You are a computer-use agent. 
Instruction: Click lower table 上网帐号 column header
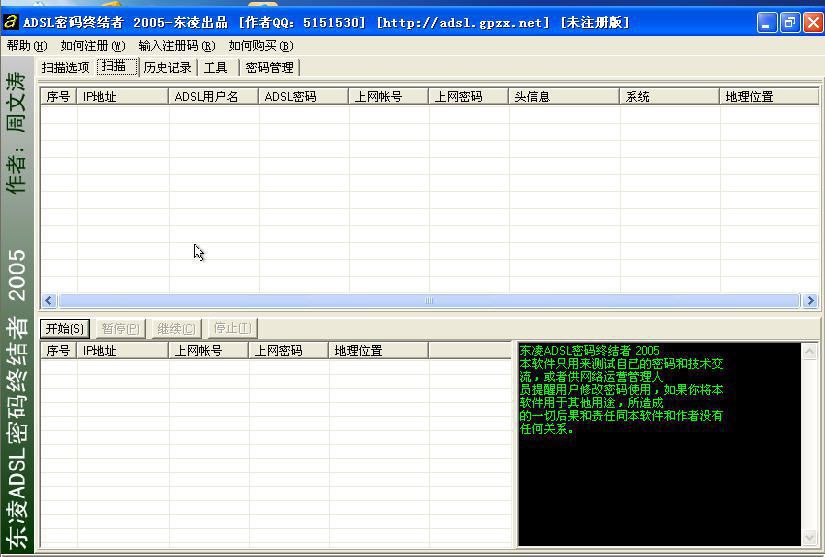point(209,351)
